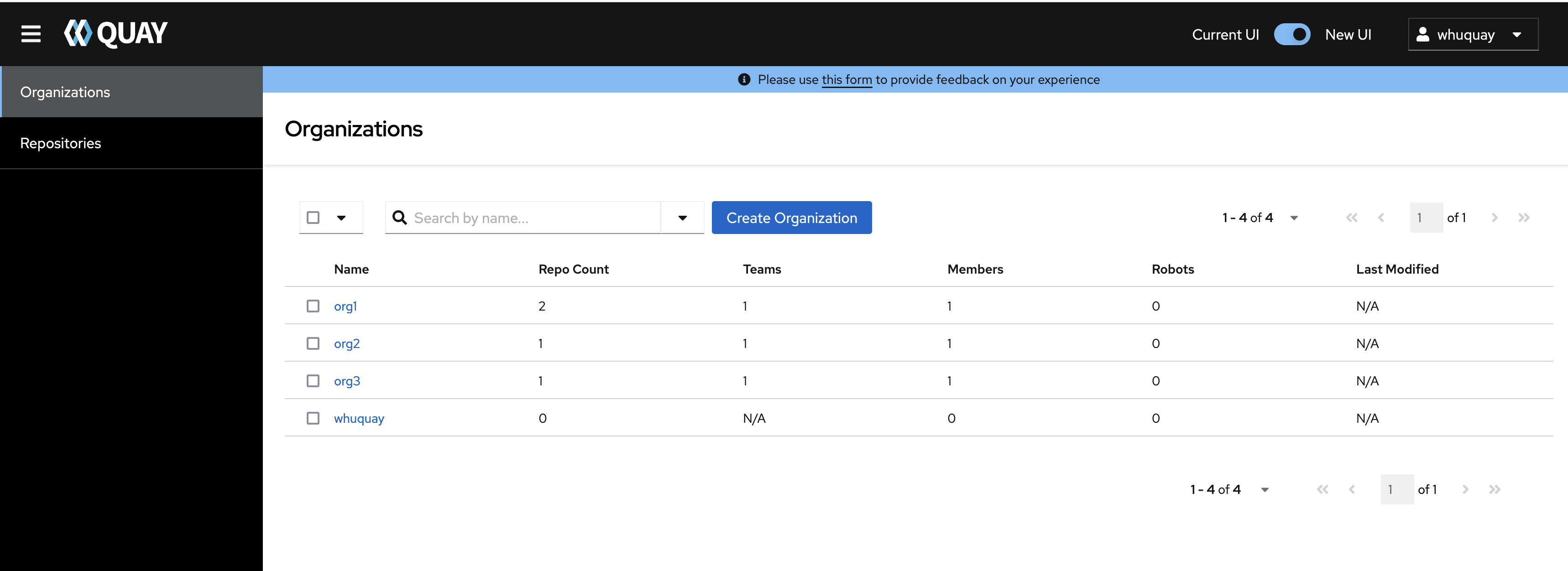Select the whuquay row checkbox
1568x571 pixels.
pyautogui.click(x=313, y=418)
